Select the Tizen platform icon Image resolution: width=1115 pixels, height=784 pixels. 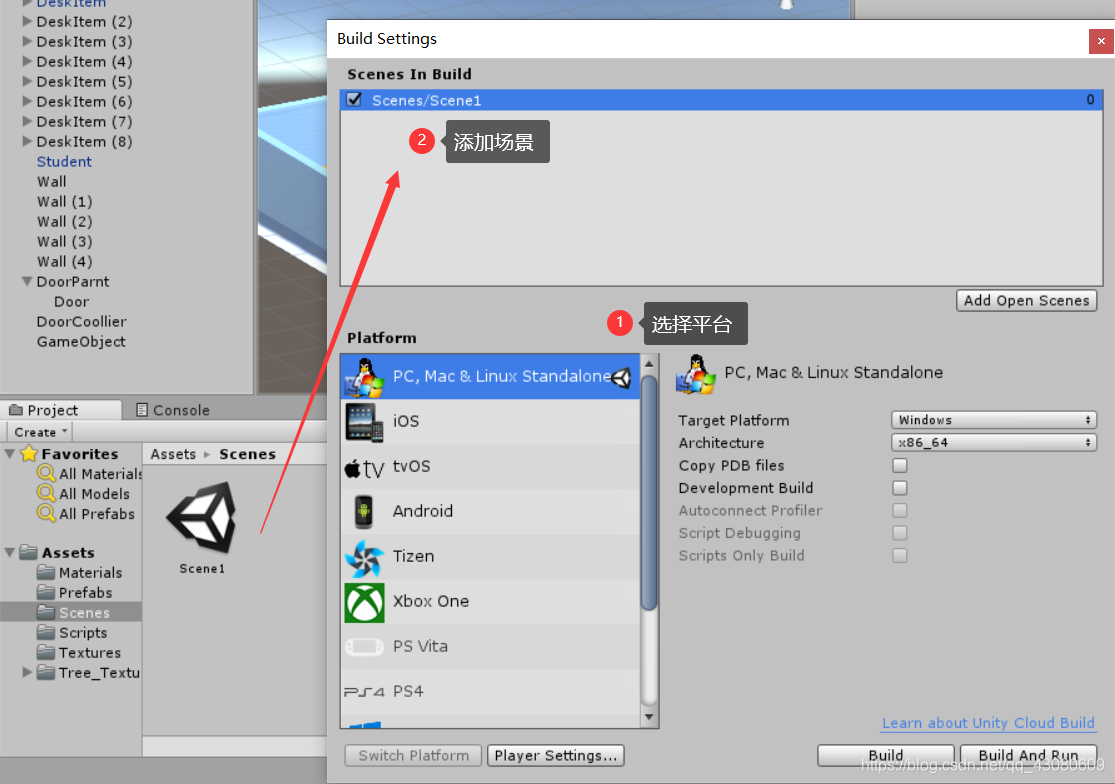click(x=364, y=557)
